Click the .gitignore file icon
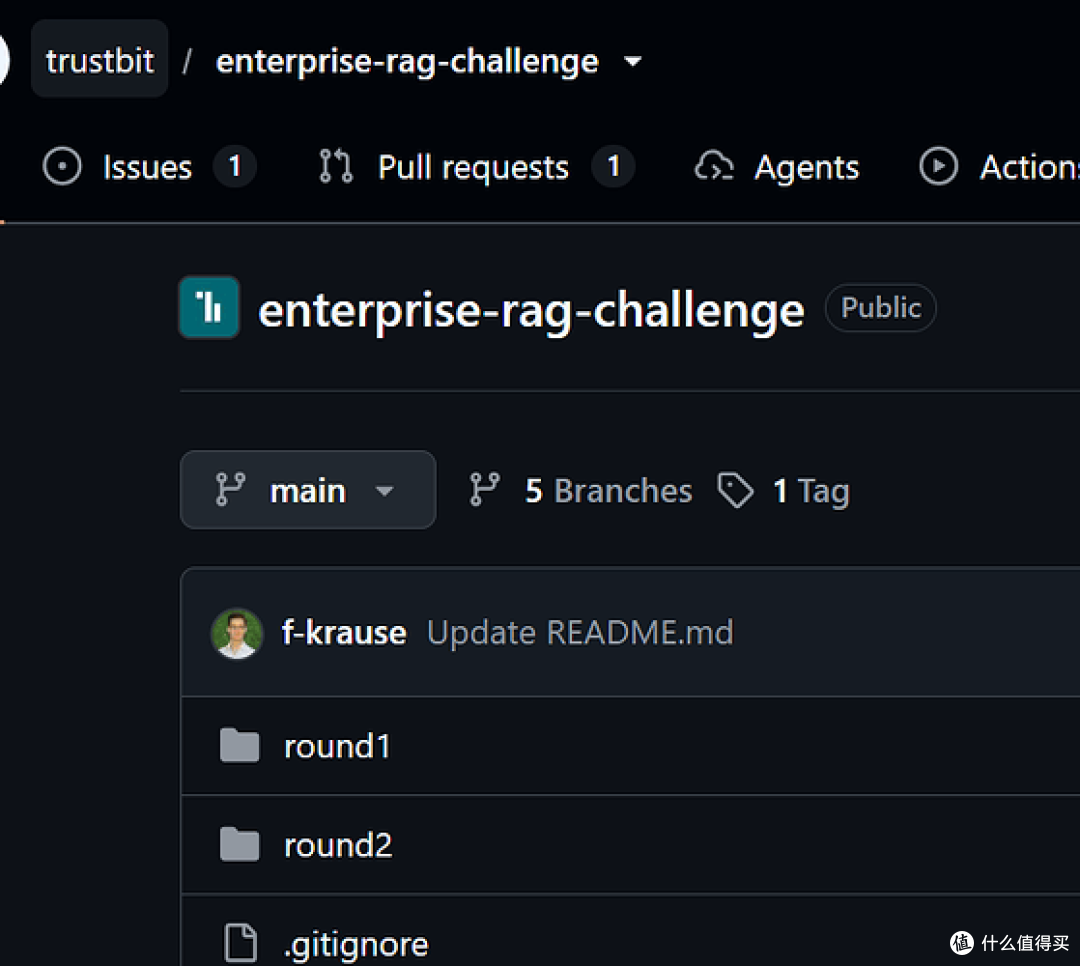 tap(240, 942)
